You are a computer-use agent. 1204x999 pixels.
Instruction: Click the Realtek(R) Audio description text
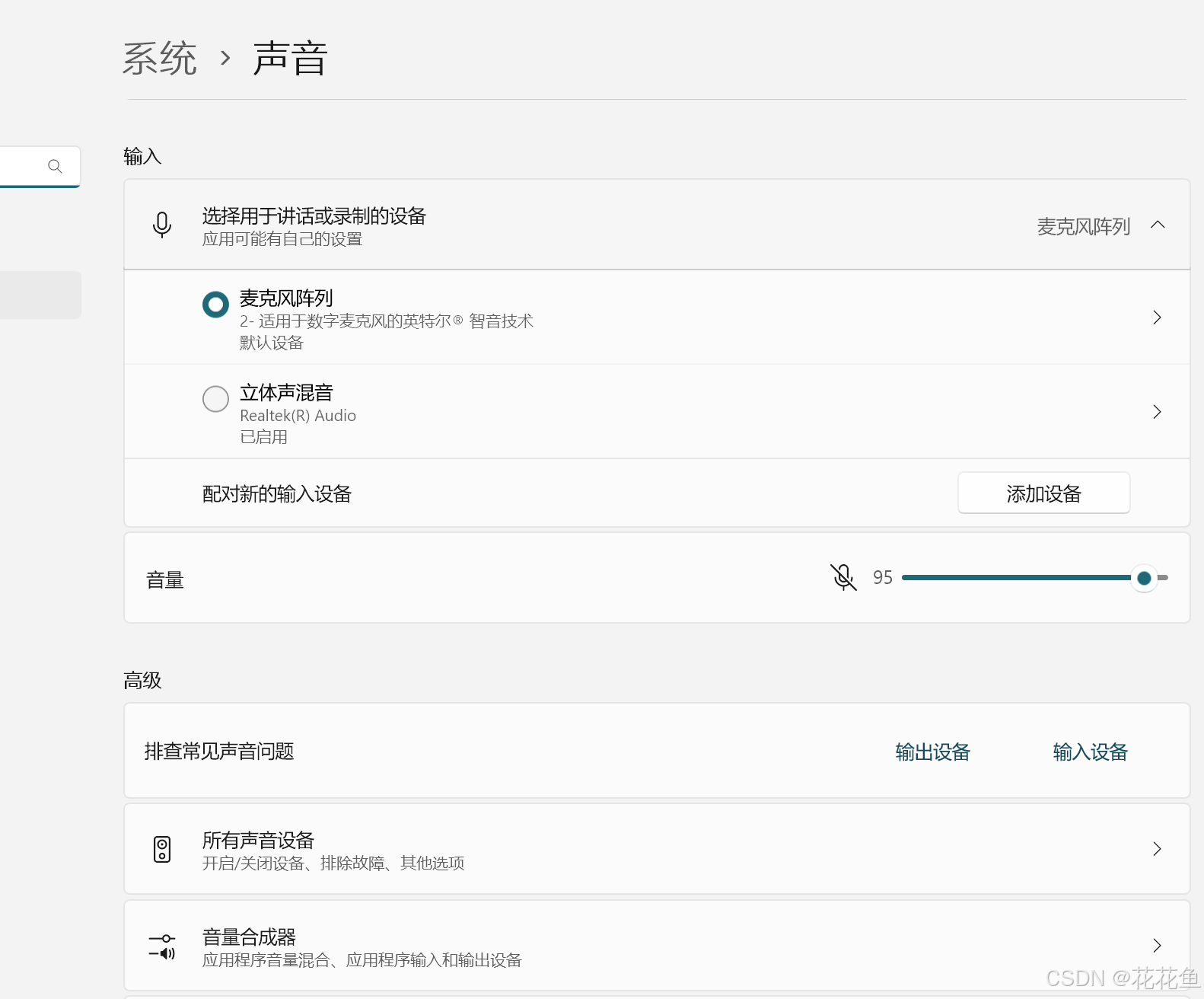298,416
